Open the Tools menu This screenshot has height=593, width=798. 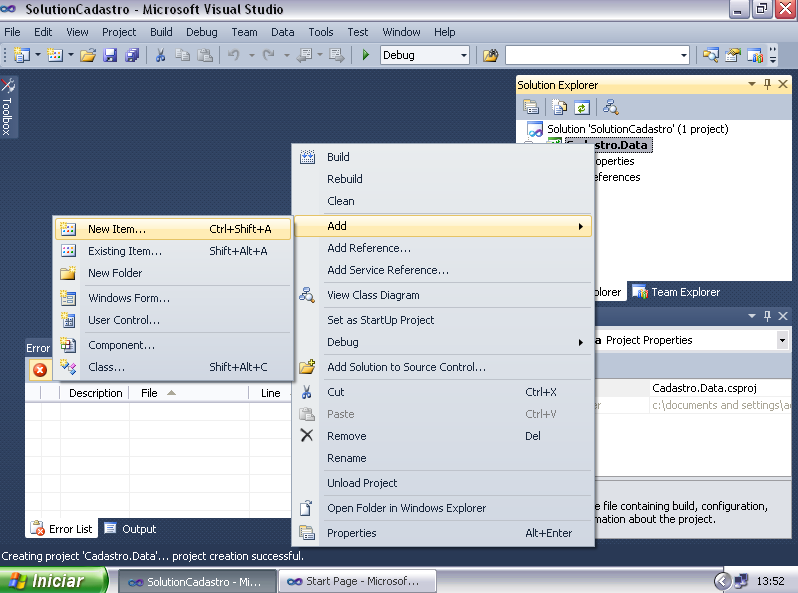(321, 32)
